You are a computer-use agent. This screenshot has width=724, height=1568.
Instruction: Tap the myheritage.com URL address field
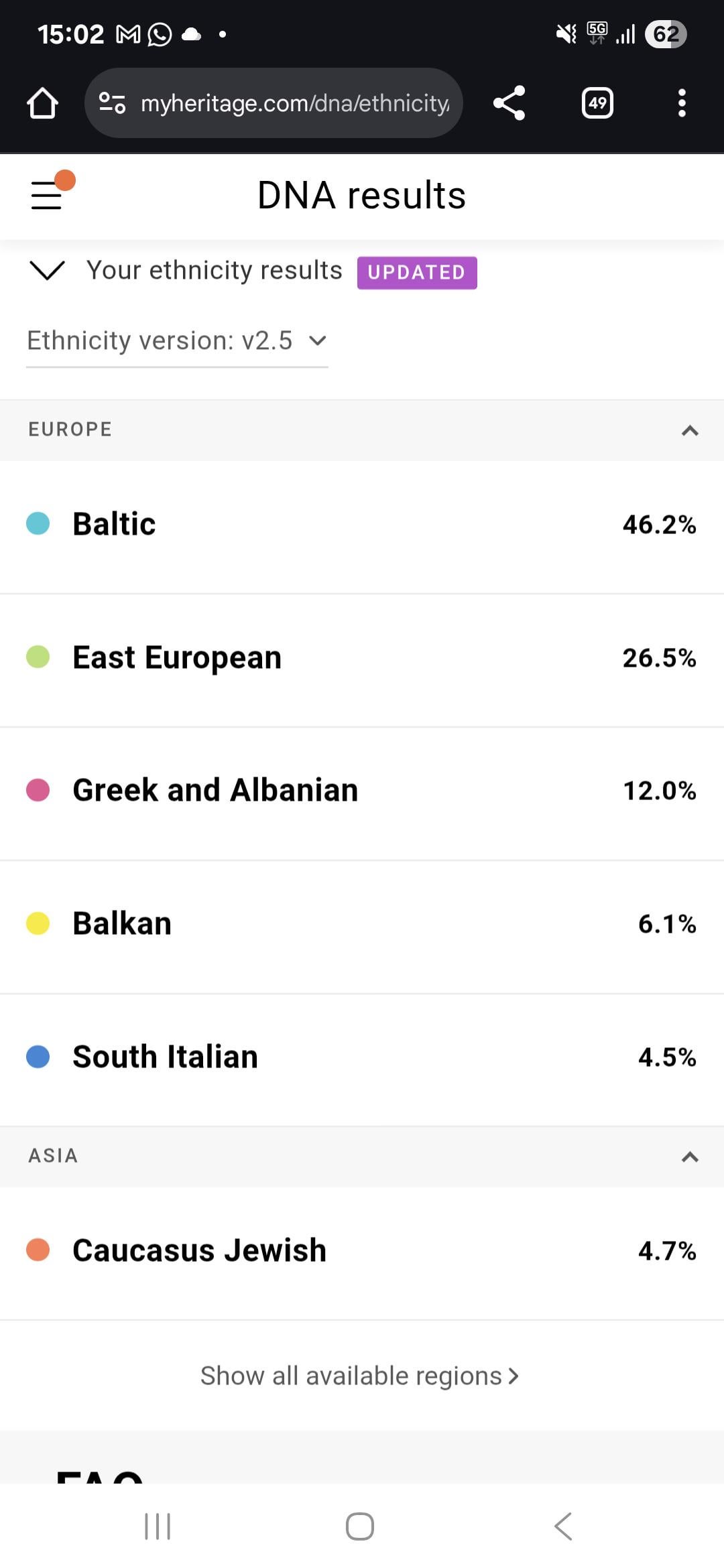click(295, 103)
